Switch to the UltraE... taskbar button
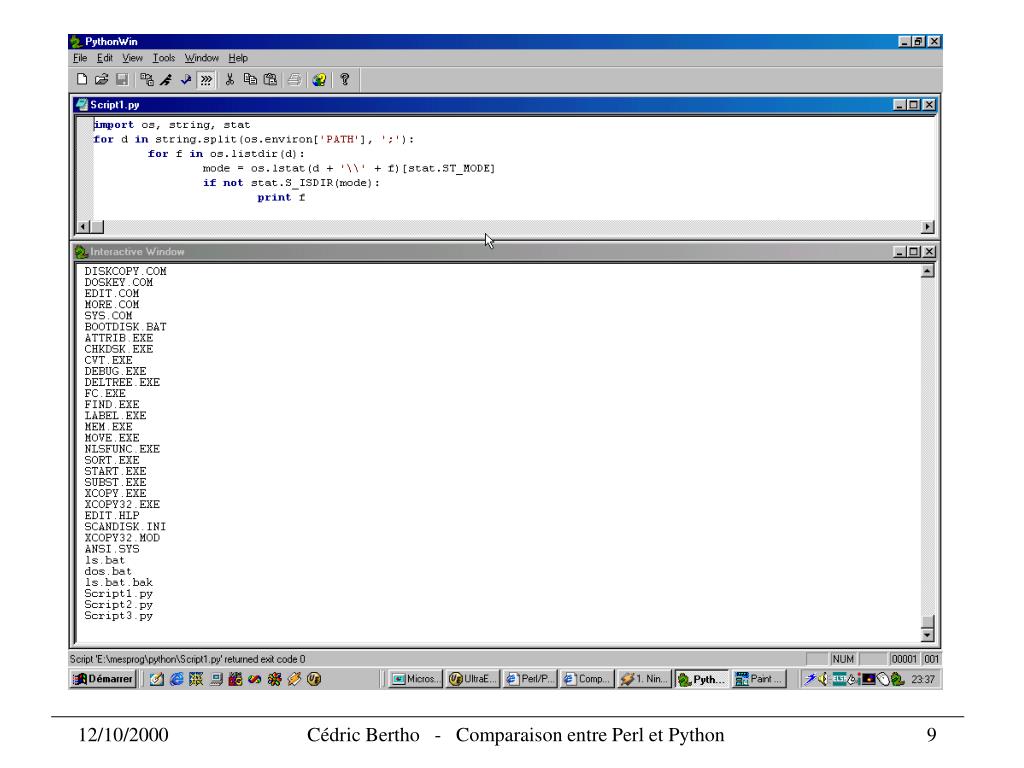The width and height of the screenshot is (1024, 768). click(473, 679)
